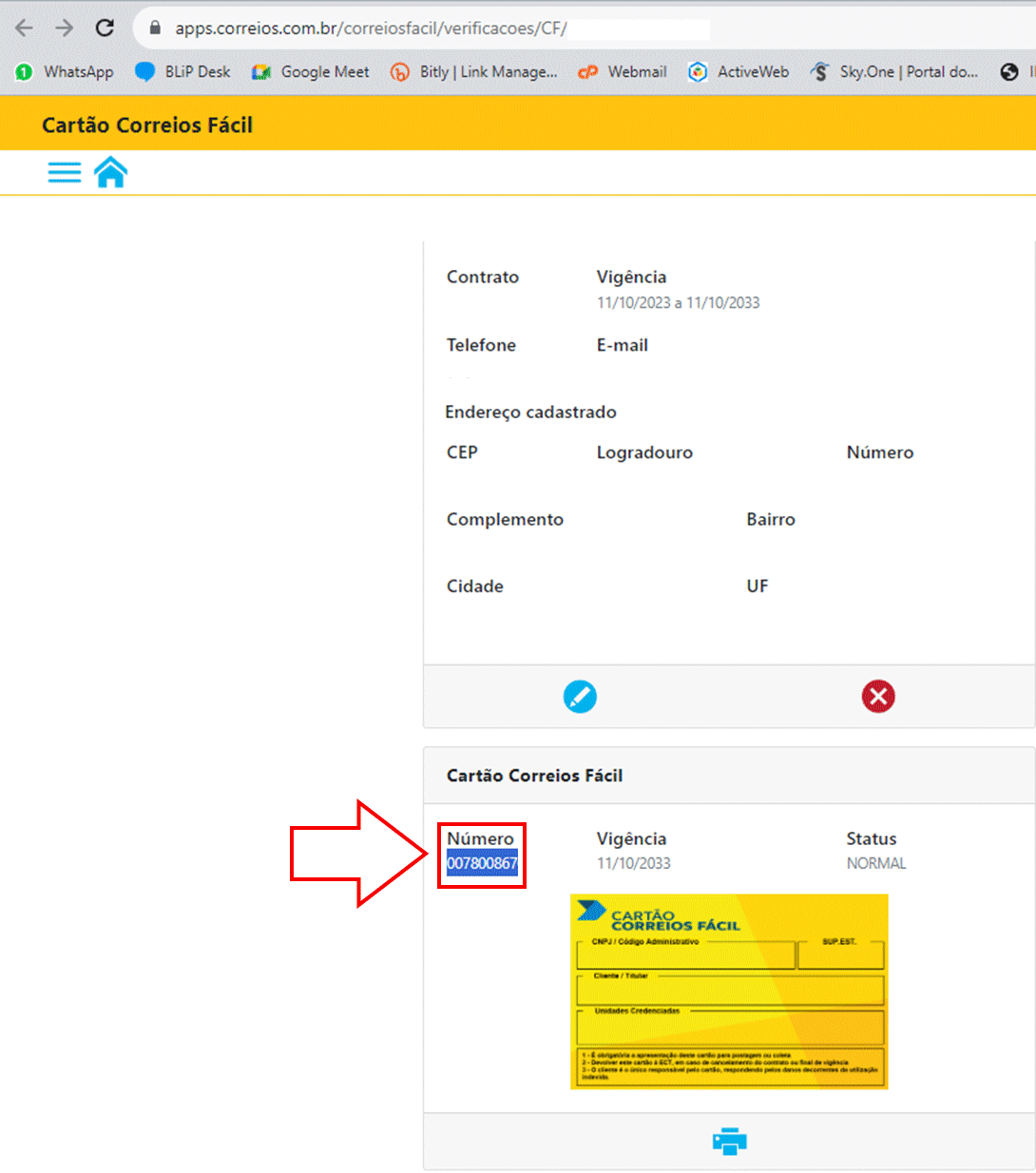Click the NORMAL status value
1036x1173 pixels.
tap(876, 863)
